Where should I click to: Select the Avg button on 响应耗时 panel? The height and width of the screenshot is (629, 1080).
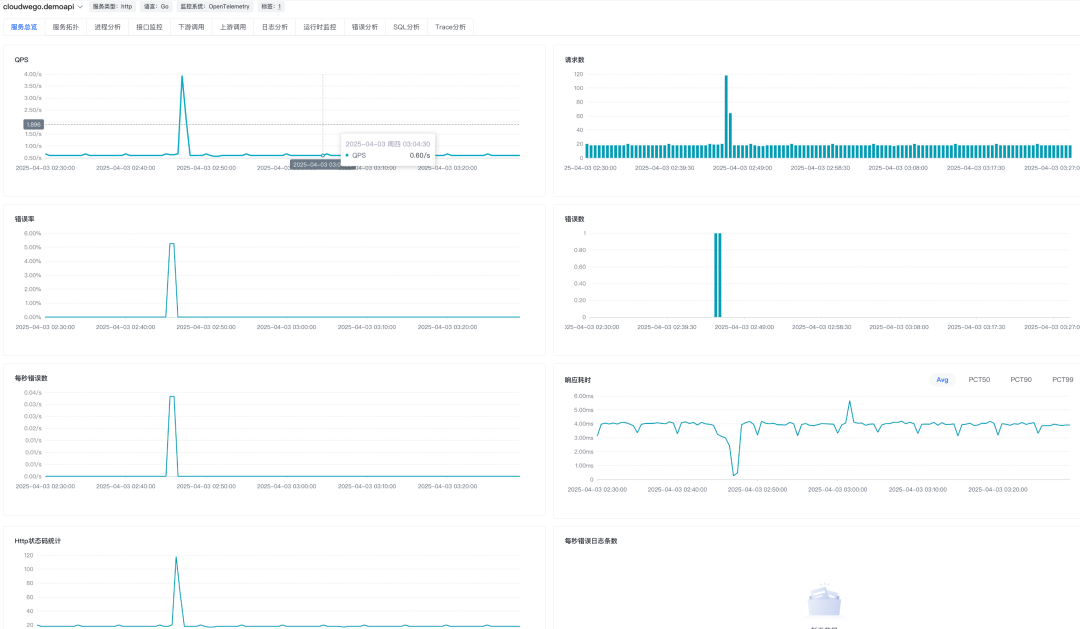pos(940,380)
